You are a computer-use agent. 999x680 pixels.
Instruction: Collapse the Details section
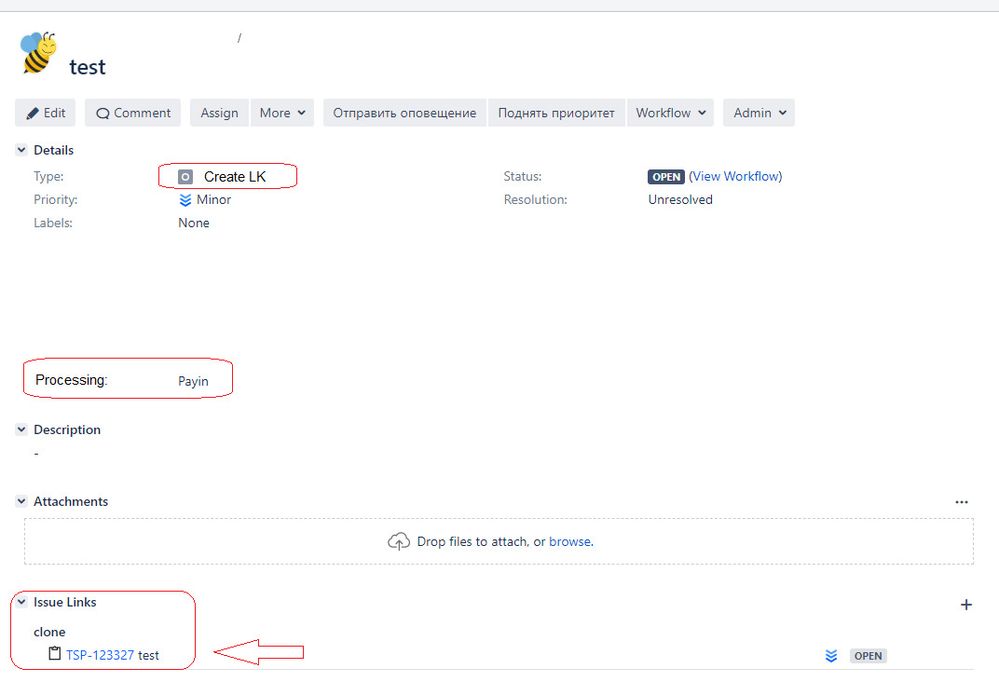[22, 150]
